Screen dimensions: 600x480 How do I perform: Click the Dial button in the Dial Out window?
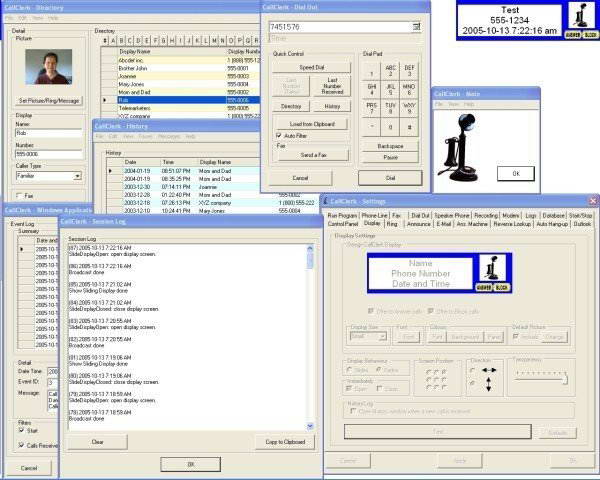(x=390, y=178)
